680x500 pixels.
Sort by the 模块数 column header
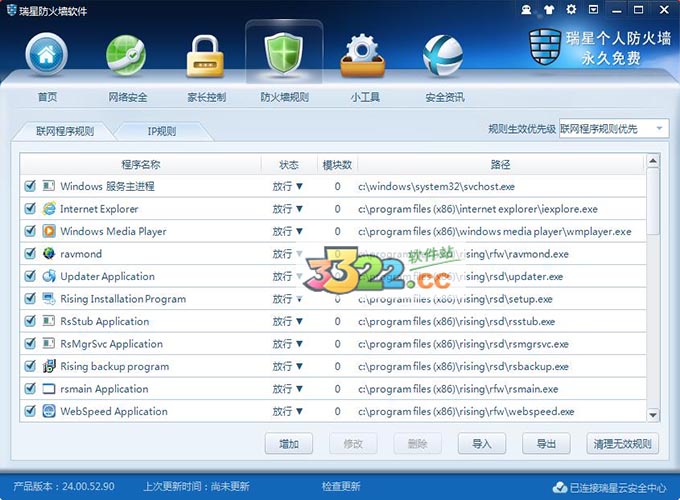[337, 164]
